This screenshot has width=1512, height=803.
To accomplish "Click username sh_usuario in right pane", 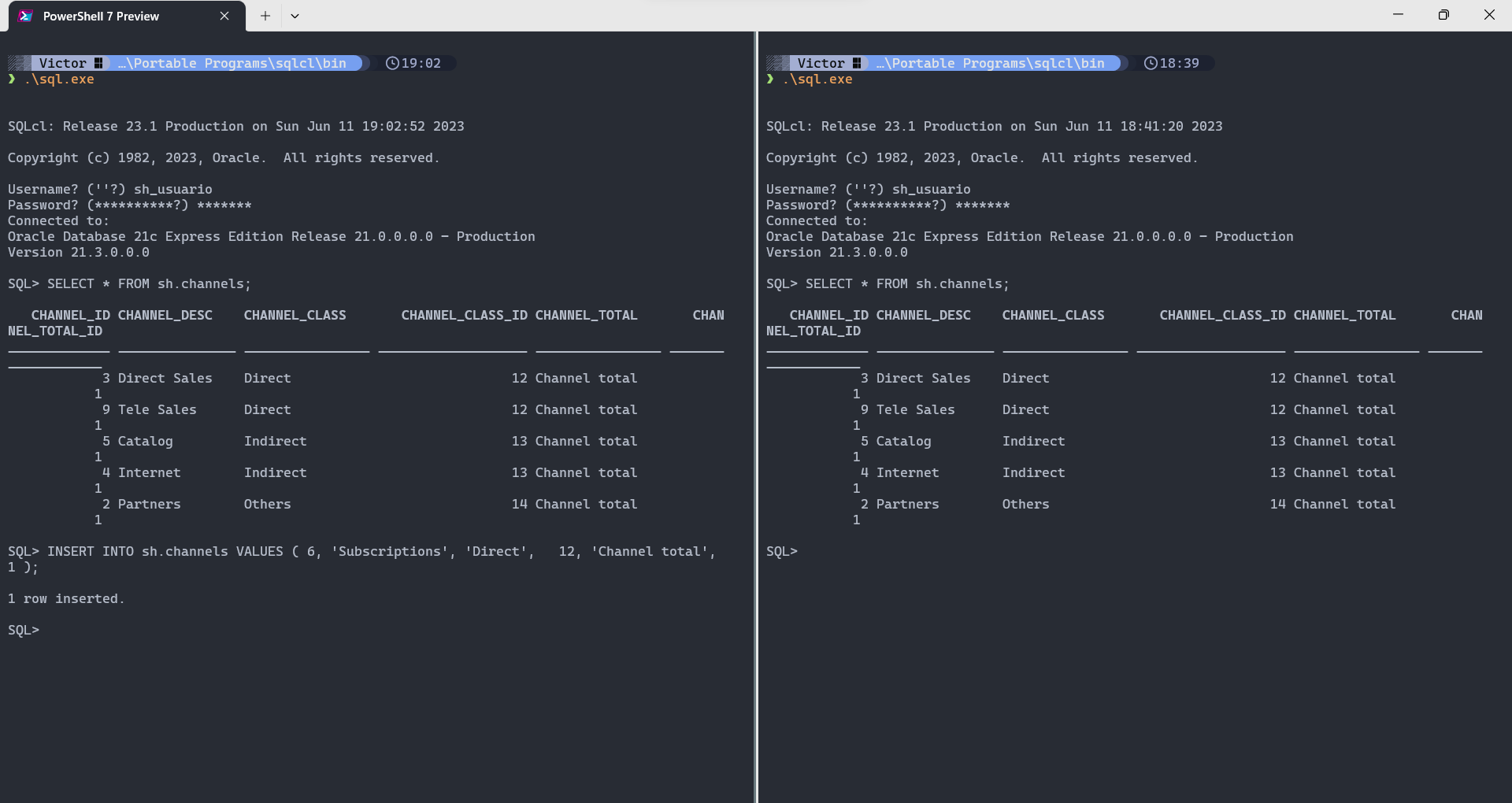I will click(x=932, y=189).
